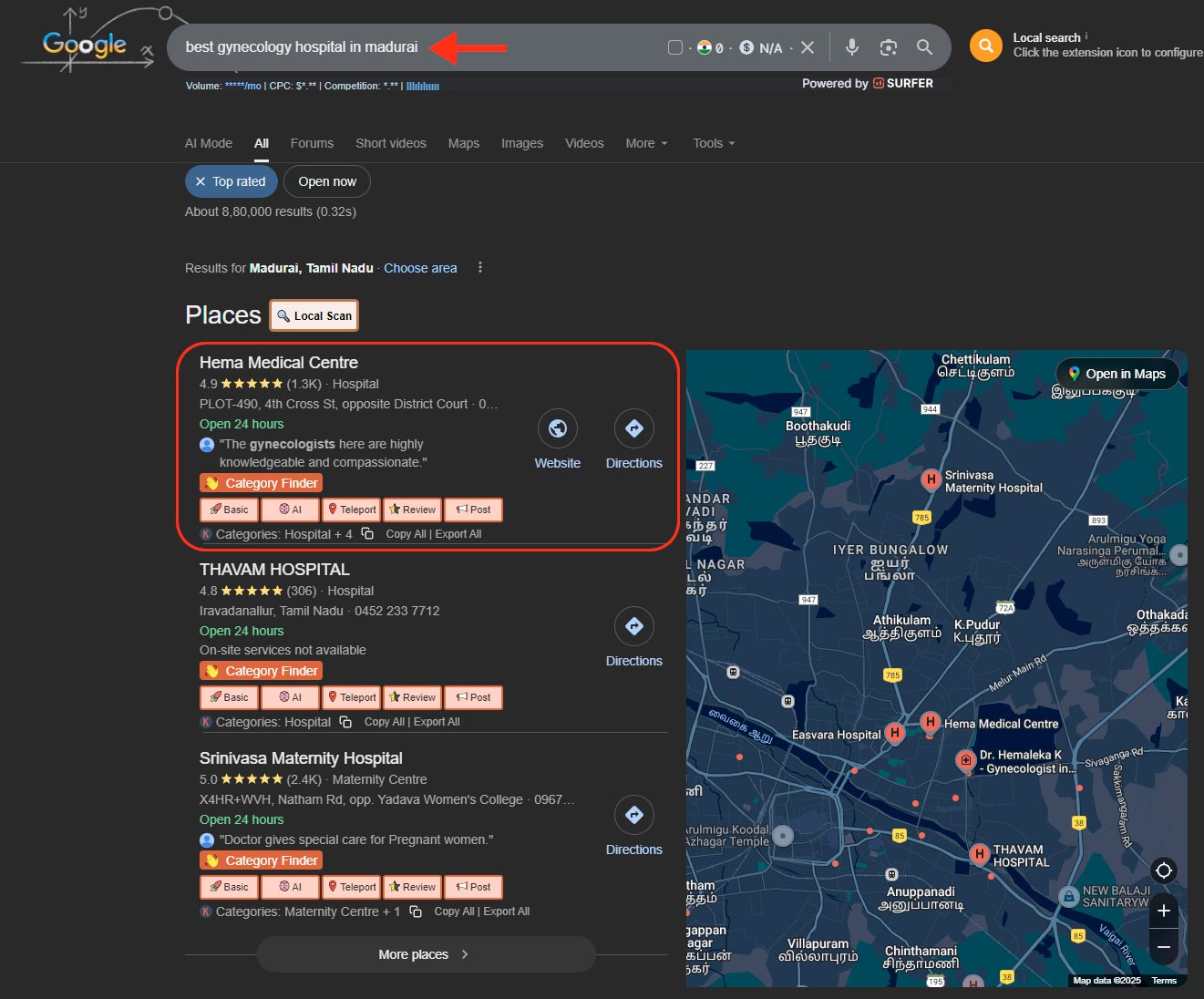Click the Choose area link
The width and height of the screenshot is (1204, 999).
coord(420,268)
